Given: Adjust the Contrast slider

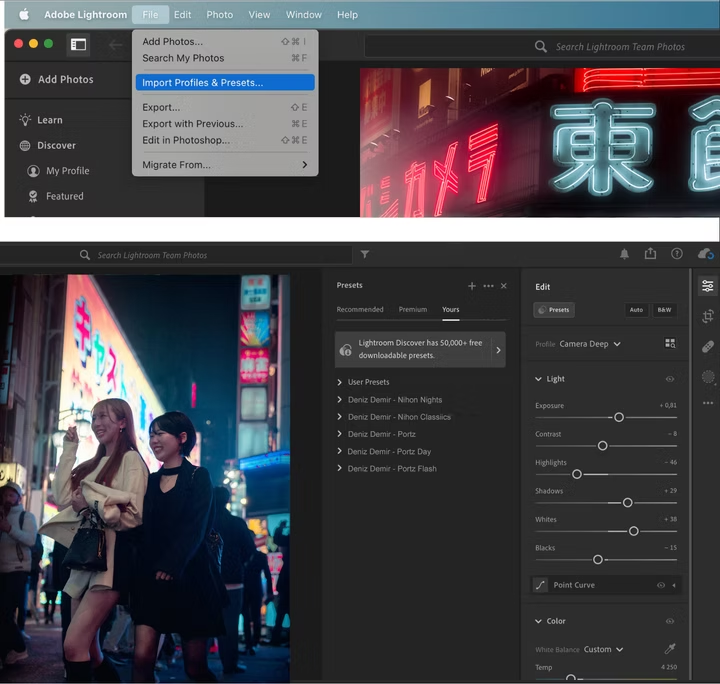Looking at the screenshot, I should click(602, 446).
